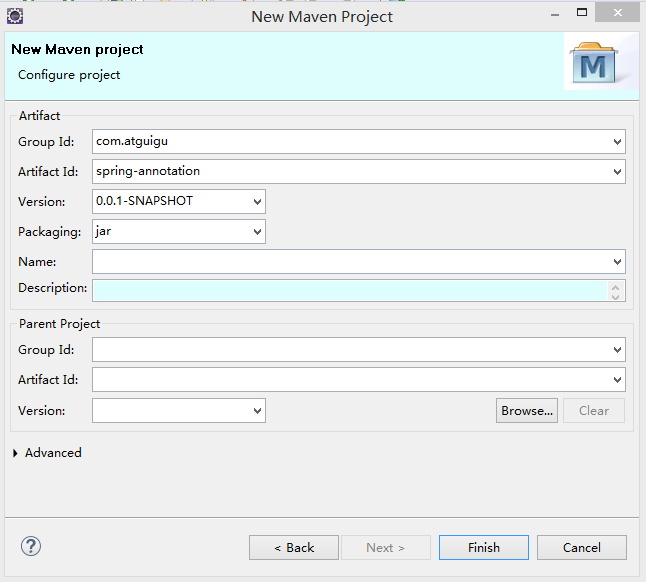Open the Parent Project Artifact Id dropdown arrow

[x=617, y=380]
